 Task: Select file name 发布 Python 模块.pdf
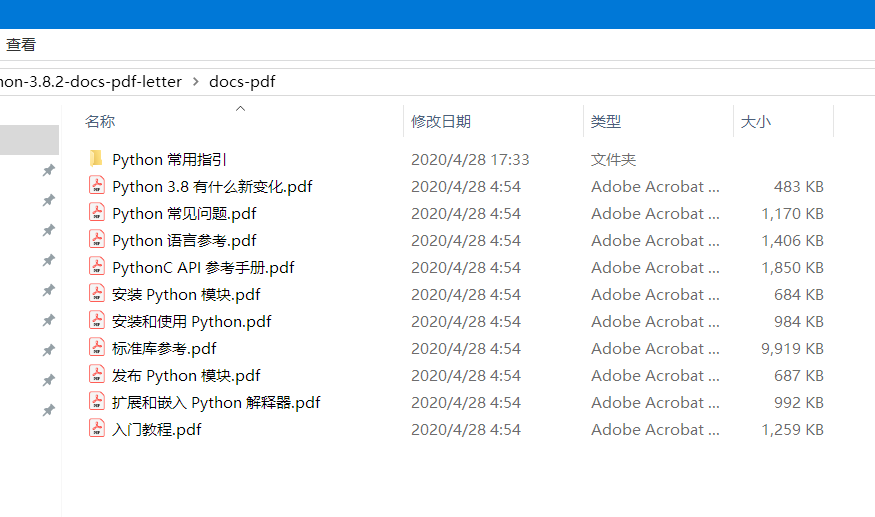point(186,375)
